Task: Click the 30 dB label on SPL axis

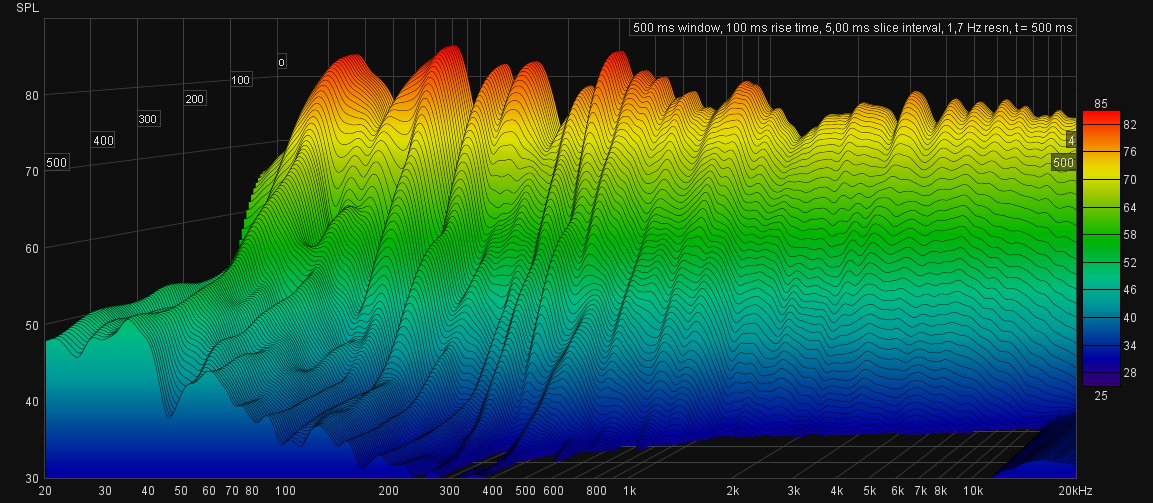Action: click(31, 478)
